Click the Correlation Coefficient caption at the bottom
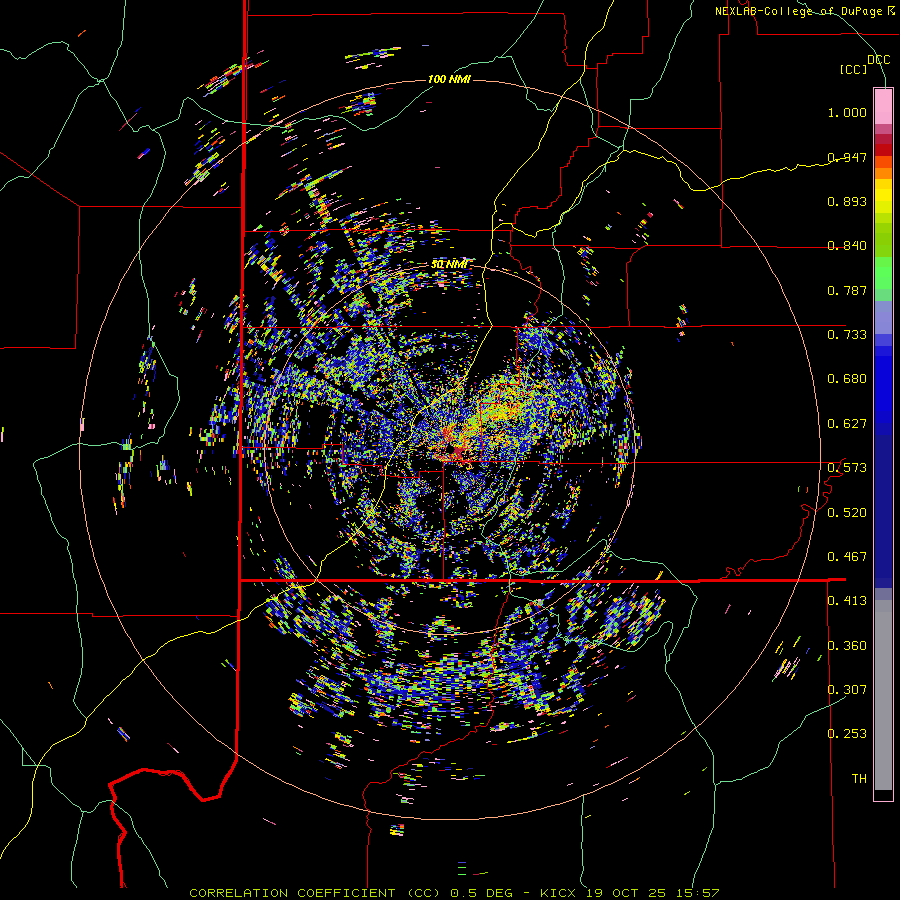The image size is (900, 900). [454, 893]
